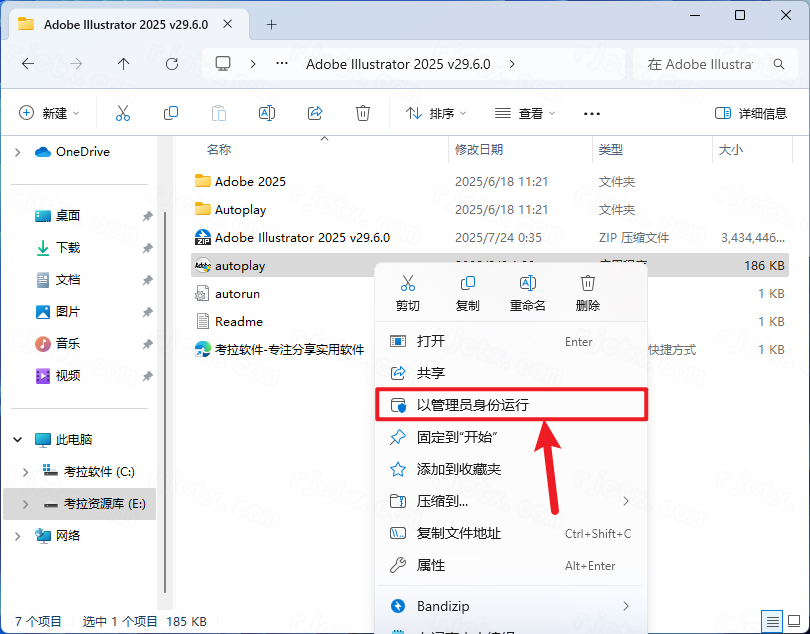Image resolution: width=810 pixels, height=634 pixels.
Task: Select 删除 icon in context menu
Action: tap(587, 283)
